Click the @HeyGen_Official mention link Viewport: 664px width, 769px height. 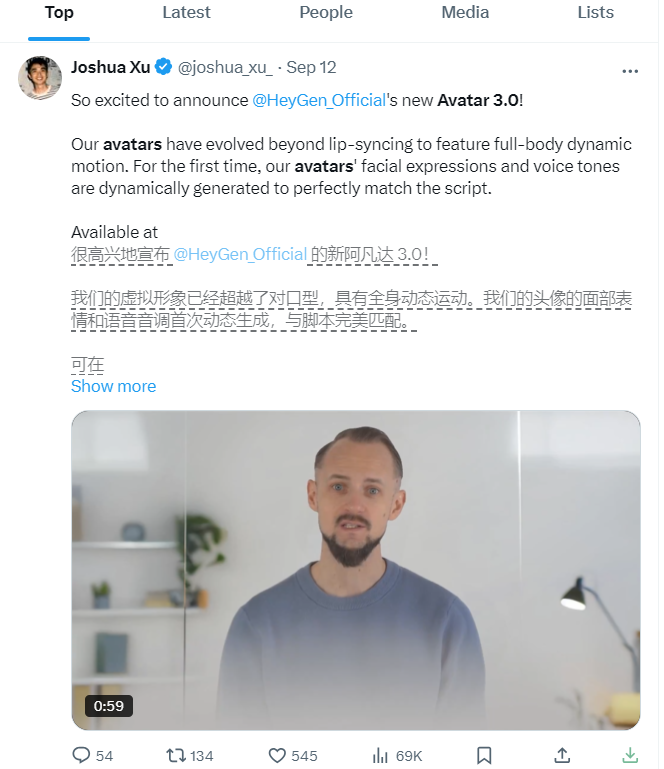pyautogui.click(x=319, y=100)
